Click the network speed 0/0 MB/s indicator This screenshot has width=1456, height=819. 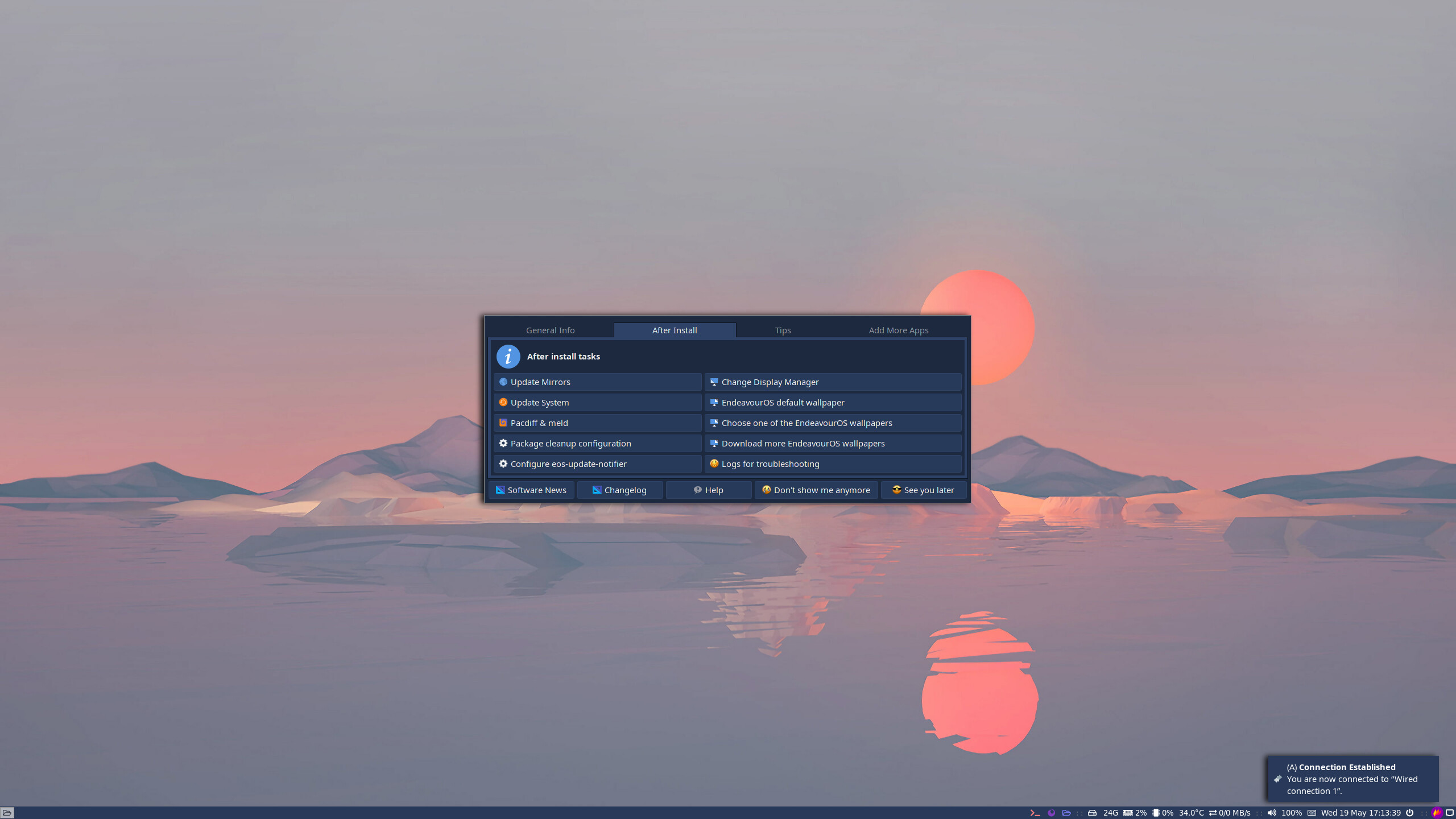pos(1234,812)
